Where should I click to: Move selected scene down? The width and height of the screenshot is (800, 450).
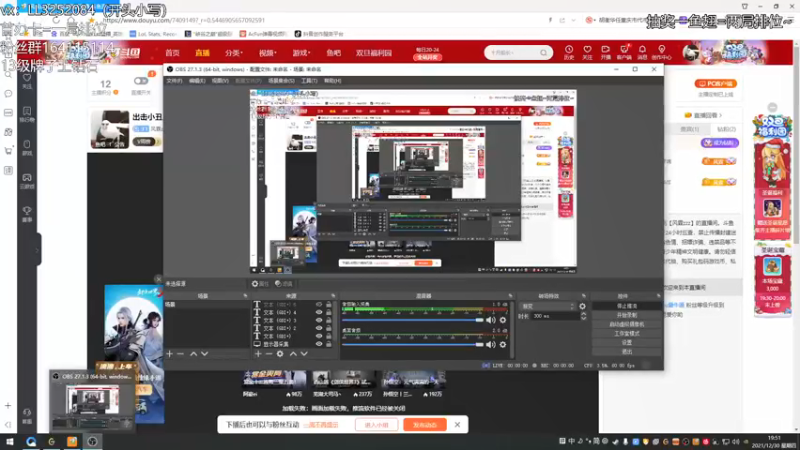pos(205,354)
